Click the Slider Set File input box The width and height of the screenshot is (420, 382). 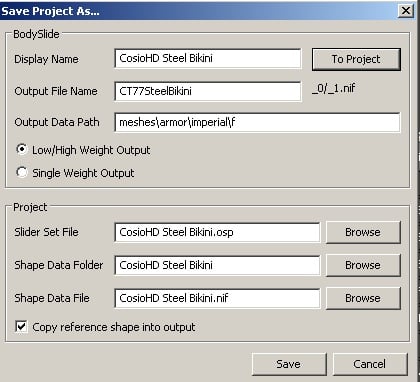pos(217,232)
